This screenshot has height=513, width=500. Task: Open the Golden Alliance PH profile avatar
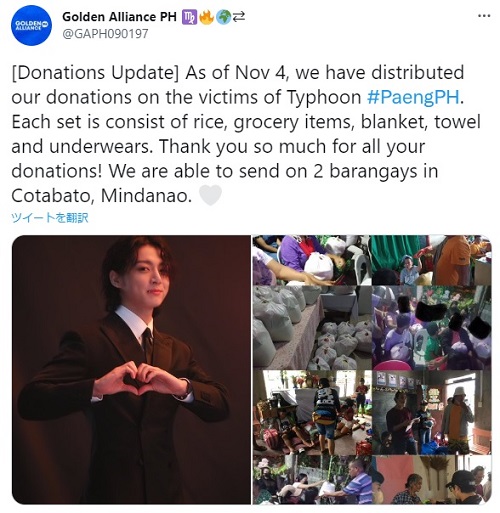32,25
